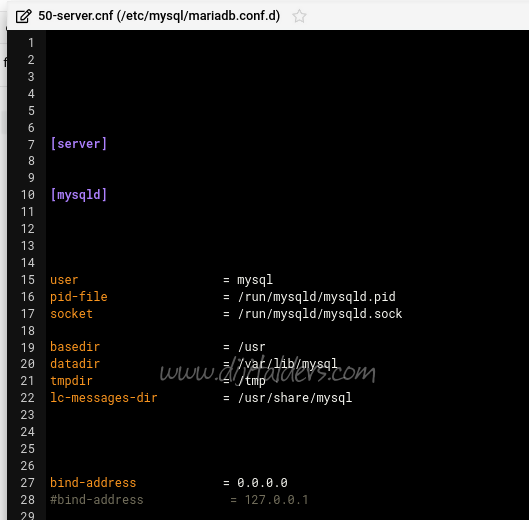
Task: Click line number 20 in the gutter
Action: click(x=28, y=364)
